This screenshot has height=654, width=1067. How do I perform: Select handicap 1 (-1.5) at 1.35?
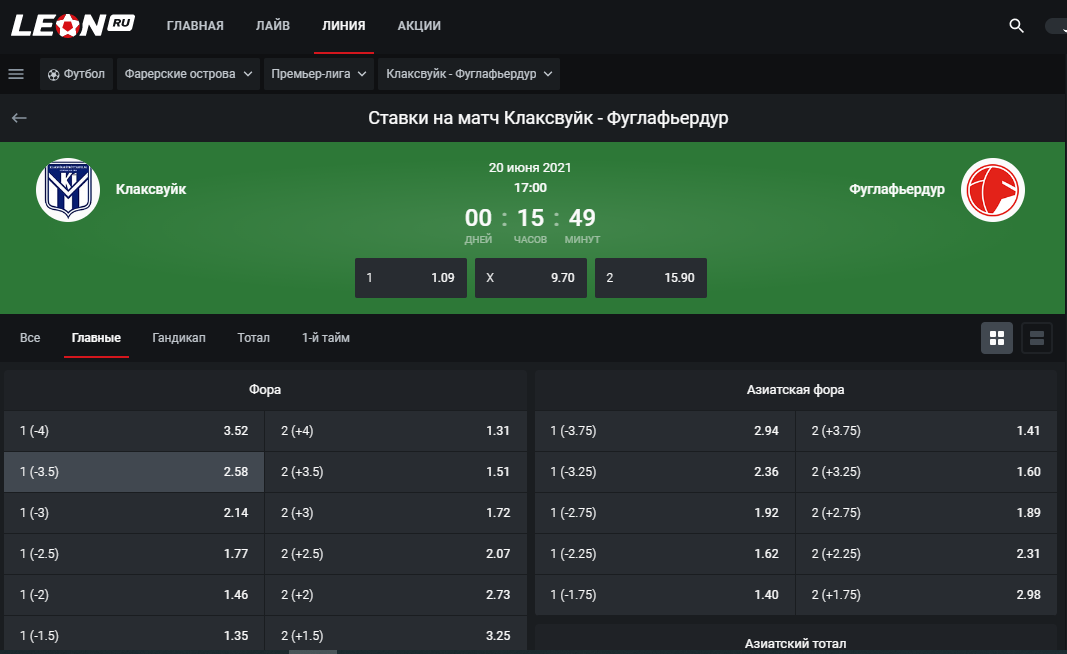coord(134,636)
